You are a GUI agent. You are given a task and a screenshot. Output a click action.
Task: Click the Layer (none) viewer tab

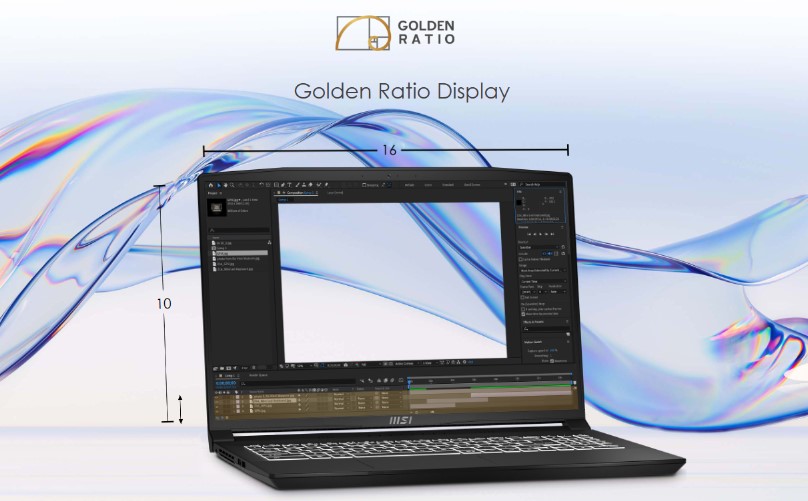[335, 193]
